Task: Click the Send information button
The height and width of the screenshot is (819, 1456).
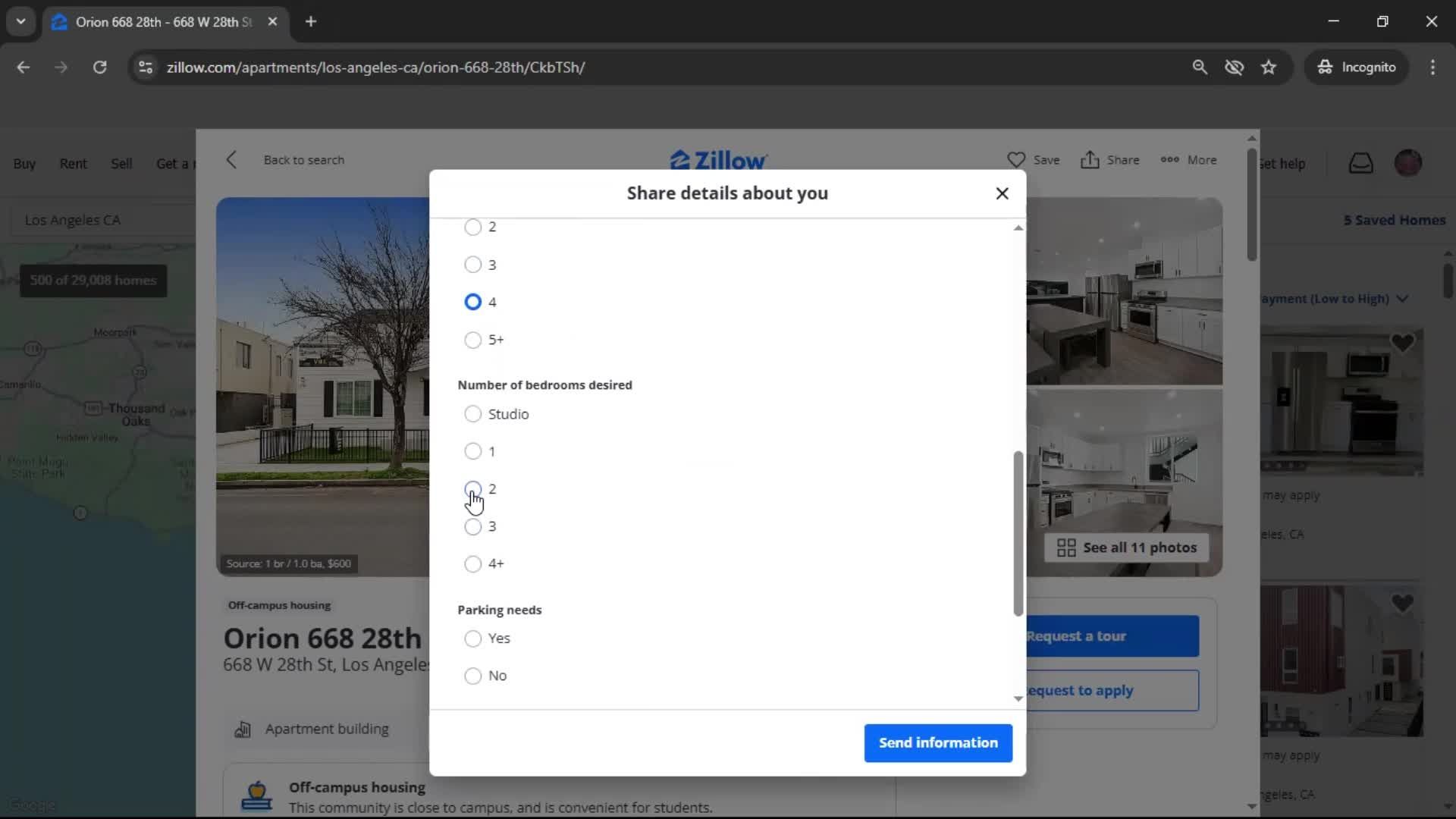Action: (938, 743)
